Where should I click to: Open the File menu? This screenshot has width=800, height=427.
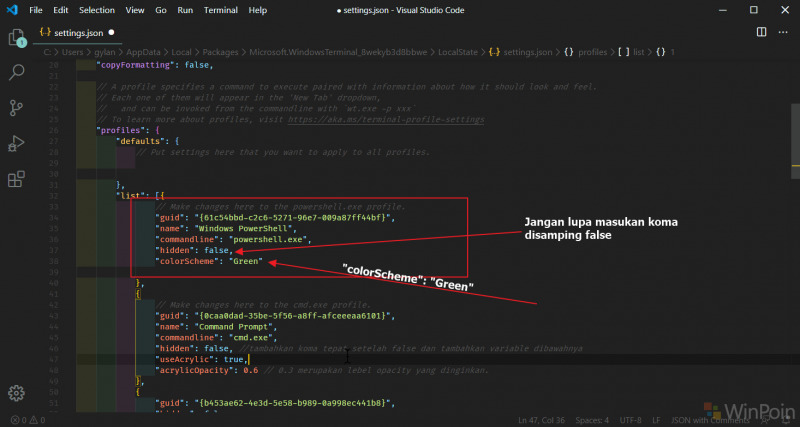tap(36, 10)
